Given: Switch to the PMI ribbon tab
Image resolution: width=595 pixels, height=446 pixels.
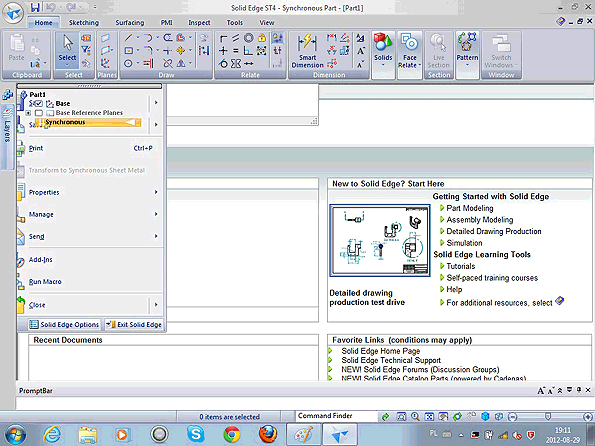Looking at the screenshot, I should pos(167,22).
